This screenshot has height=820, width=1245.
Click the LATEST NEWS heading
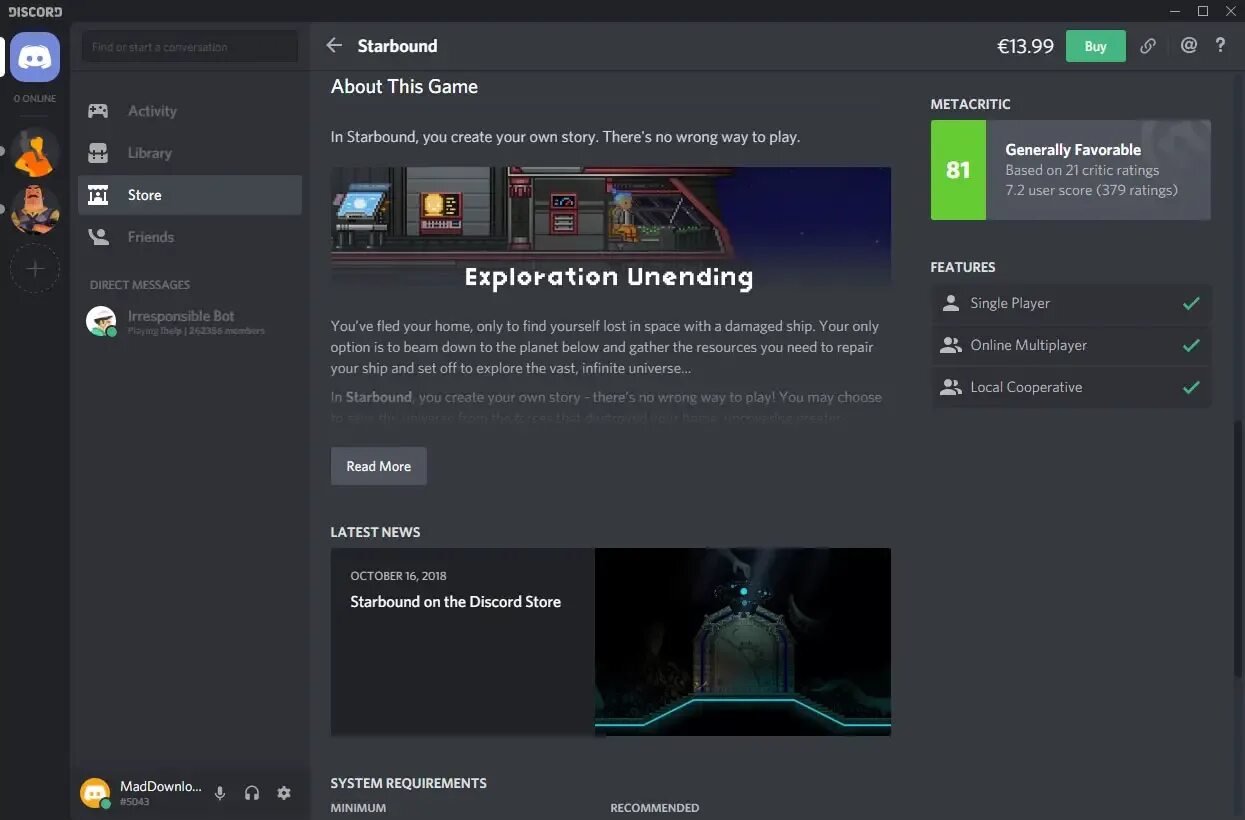tap(375, 532)
